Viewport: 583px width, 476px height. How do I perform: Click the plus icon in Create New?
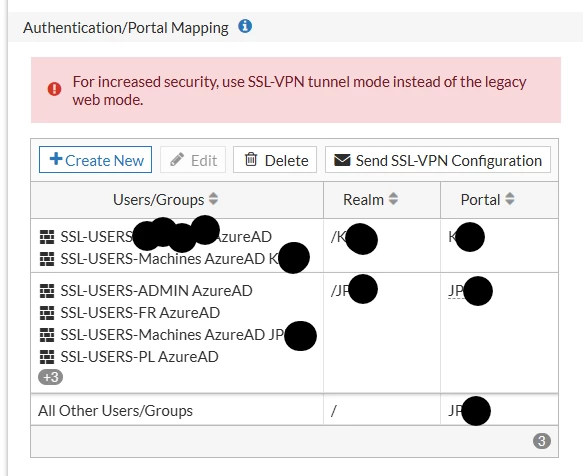pyautogui.click(x=56, y=159)
